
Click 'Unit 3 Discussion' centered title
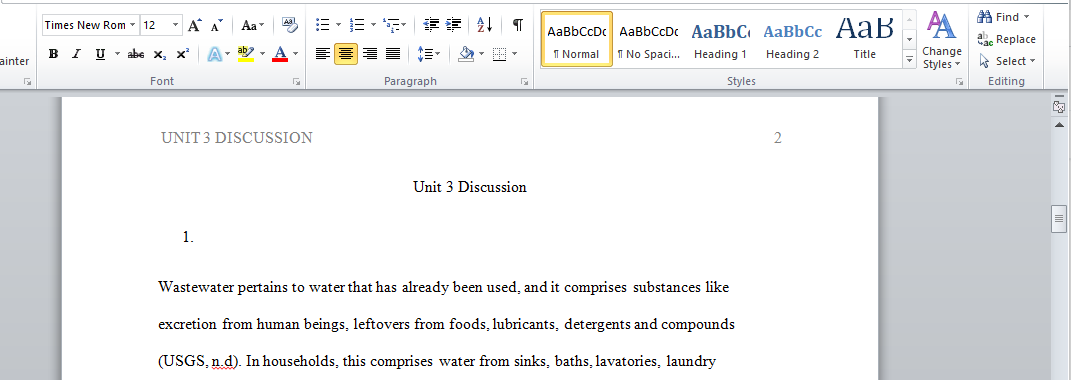tap(470, 187)
